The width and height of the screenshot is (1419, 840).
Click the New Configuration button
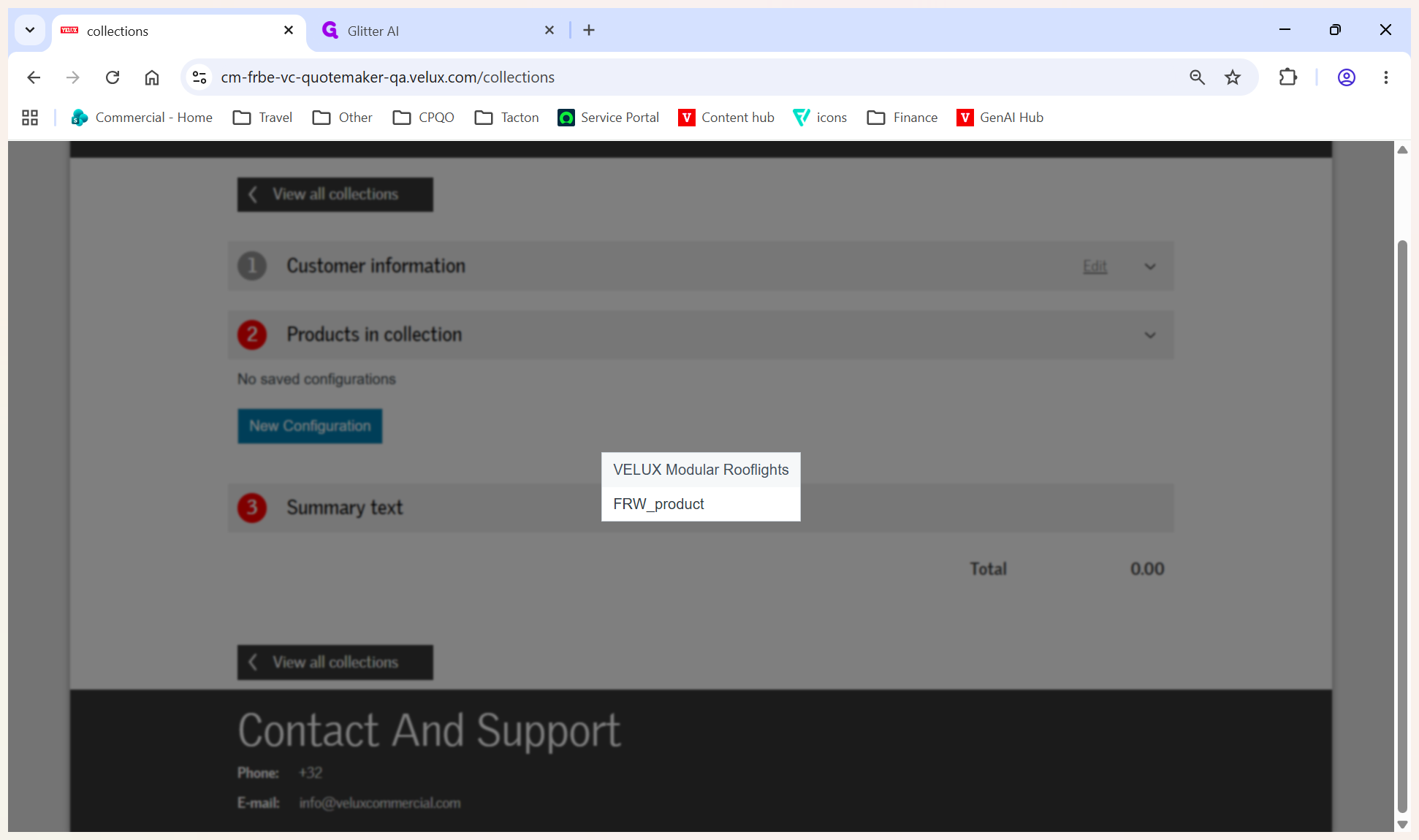(x=310, y=426)
